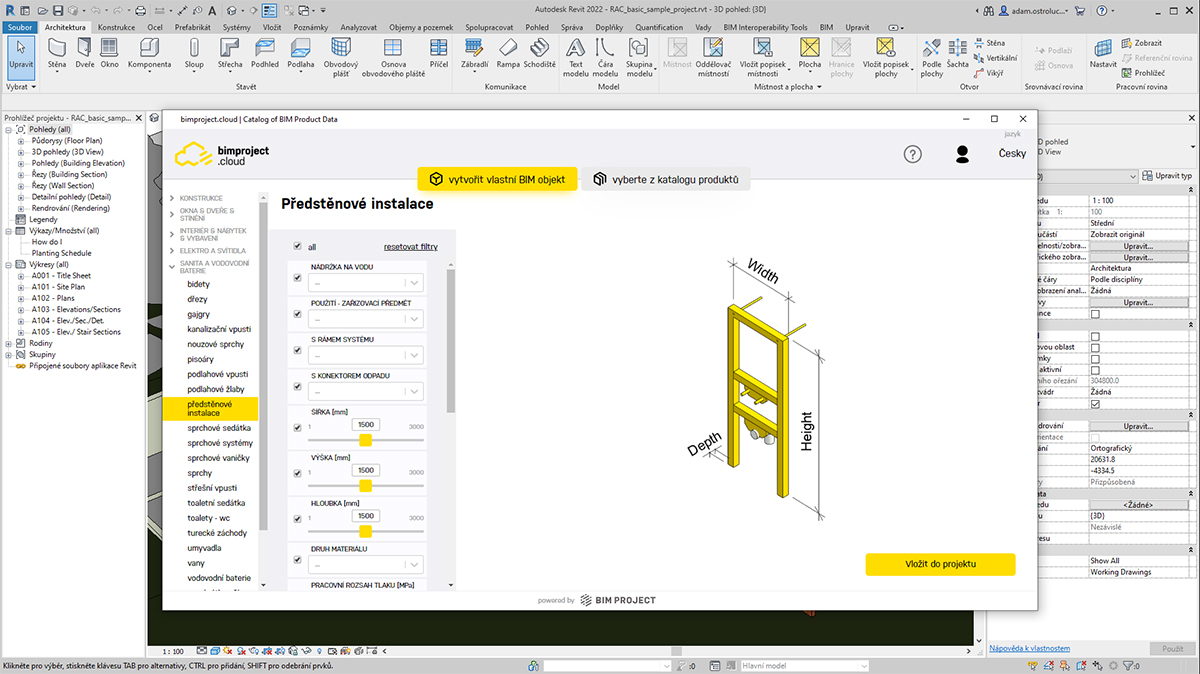1200x674 pixels.
Task: Open the Soubor file menu button
Action: pyautogui.click(x=20, y=27)
